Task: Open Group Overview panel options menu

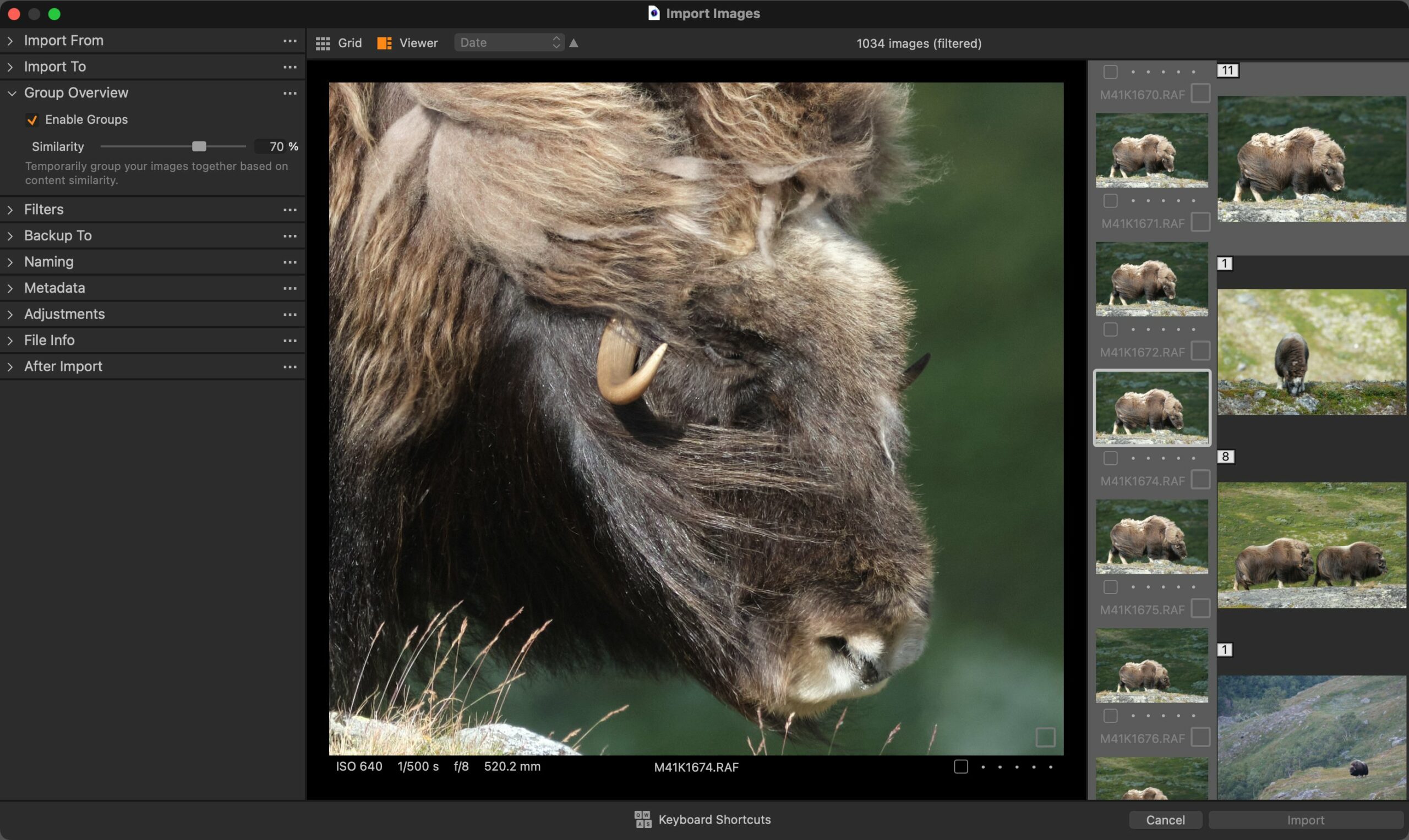Action: (290, 93)
